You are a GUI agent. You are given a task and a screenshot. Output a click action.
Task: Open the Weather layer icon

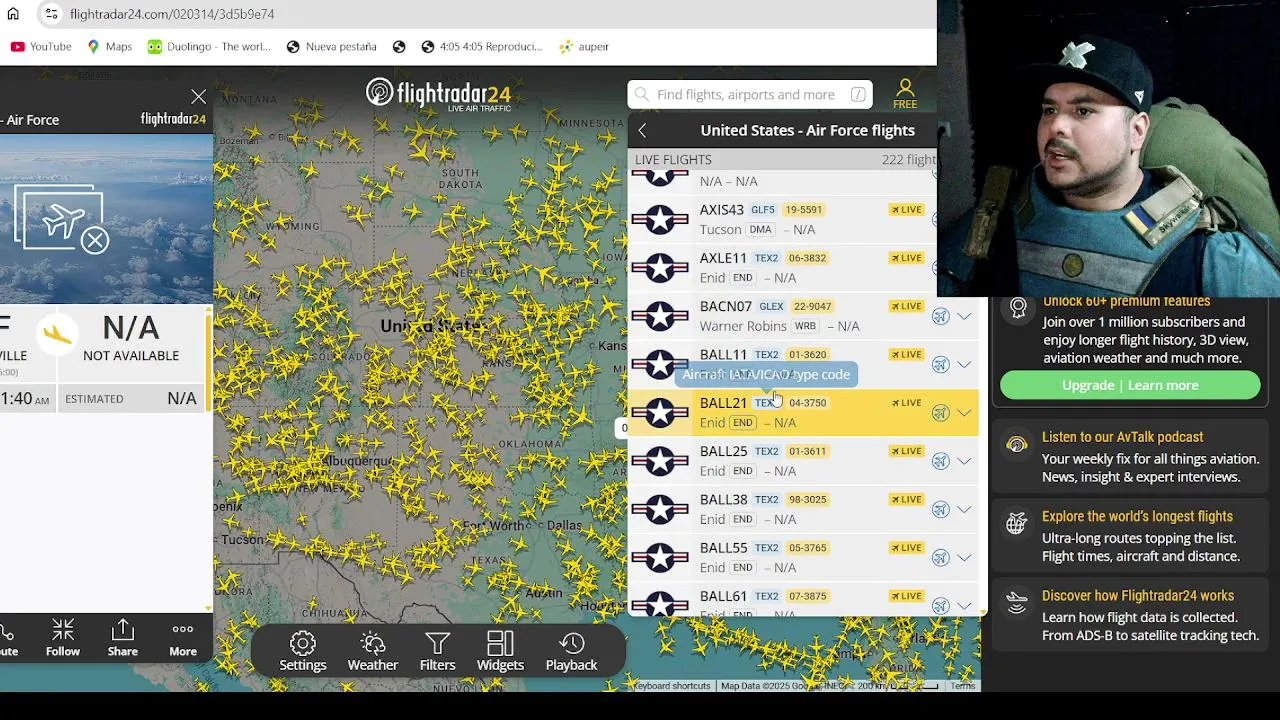coord(372,651)
